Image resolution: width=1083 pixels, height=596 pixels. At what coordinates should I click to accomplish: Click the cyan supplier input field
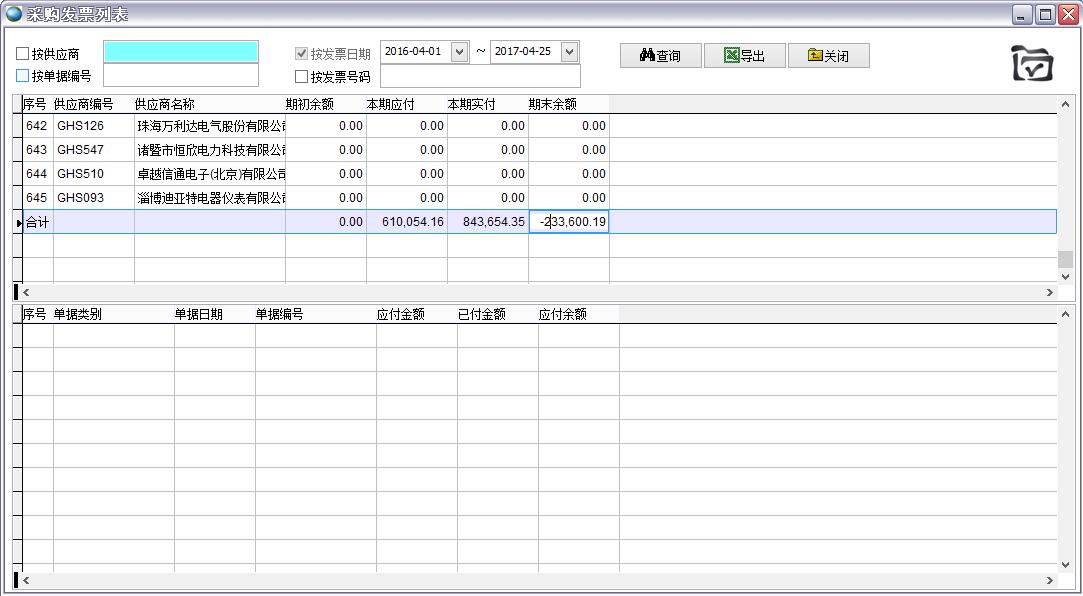181,52
